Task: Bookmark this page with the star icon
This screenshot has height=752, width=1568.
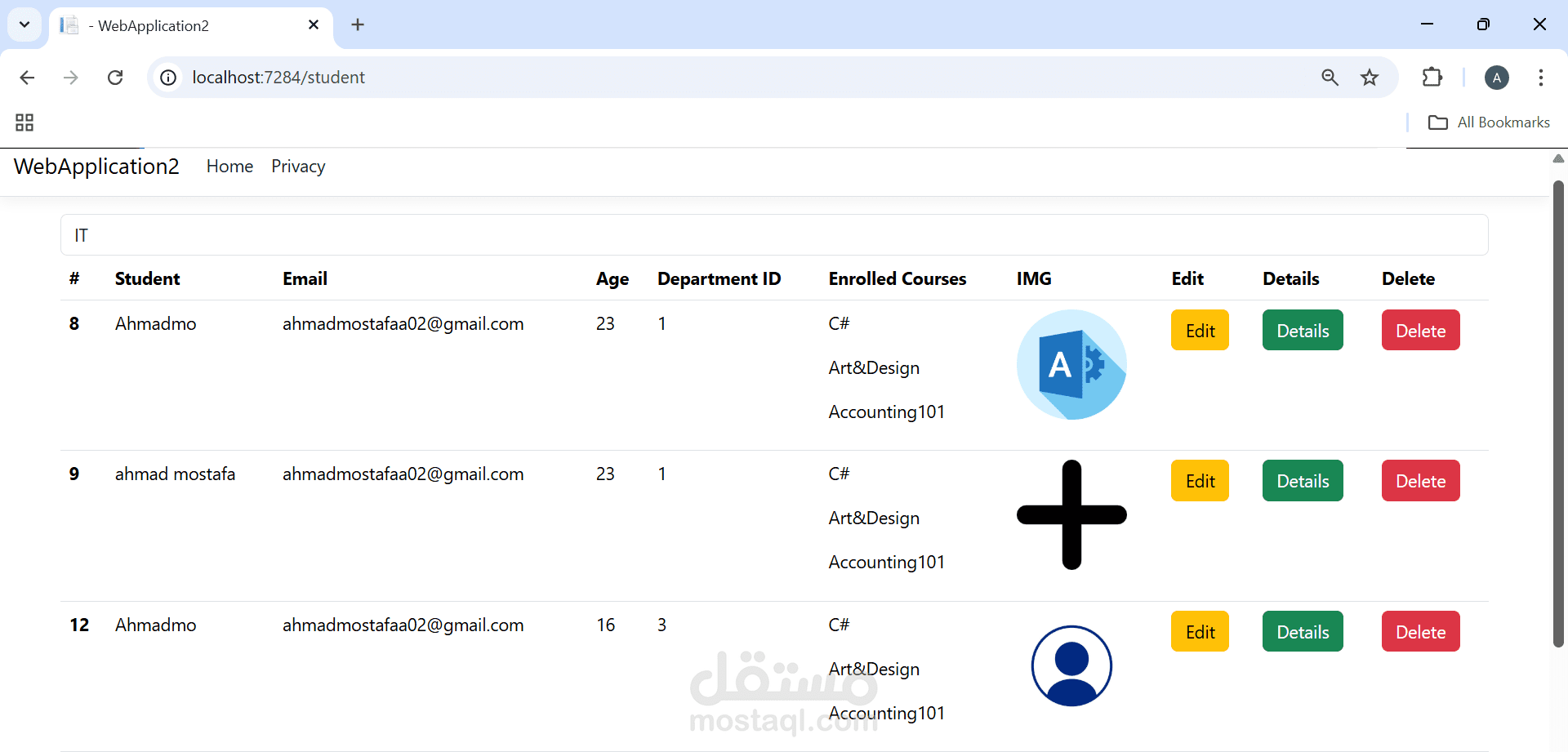Action: 1370,78
